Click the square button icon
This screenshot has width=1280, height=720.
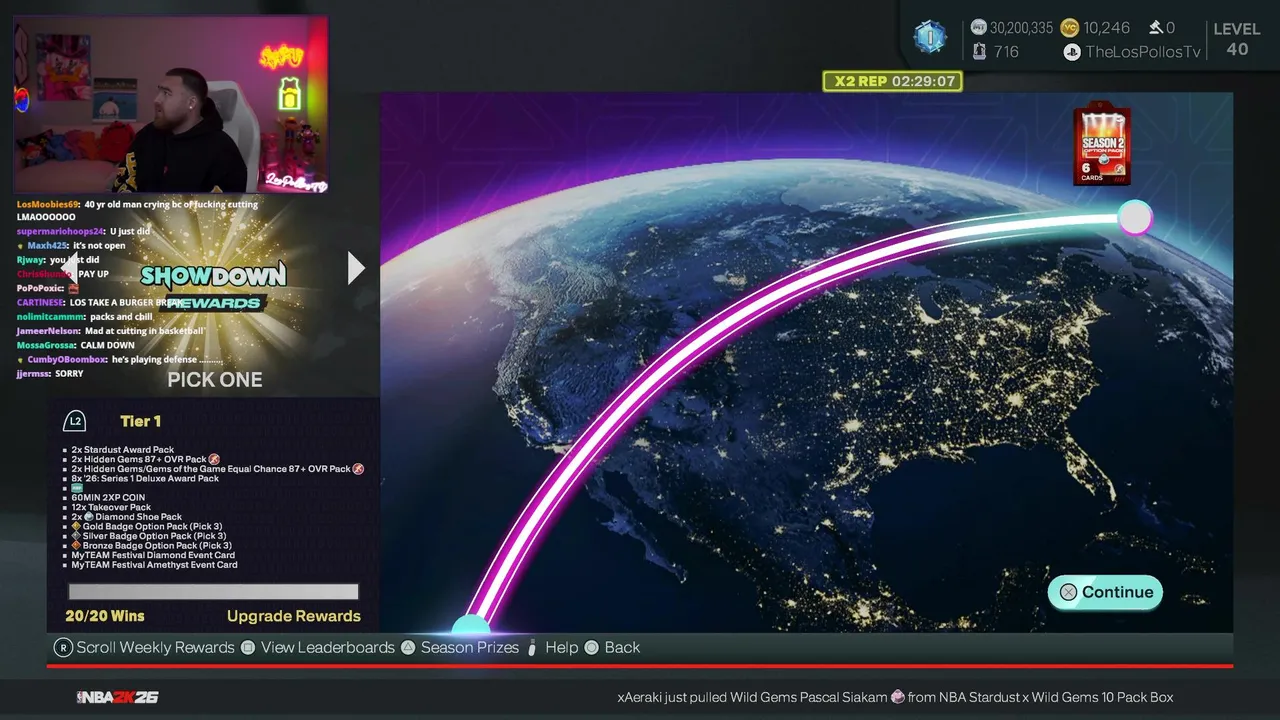click(x=248, y=647)
